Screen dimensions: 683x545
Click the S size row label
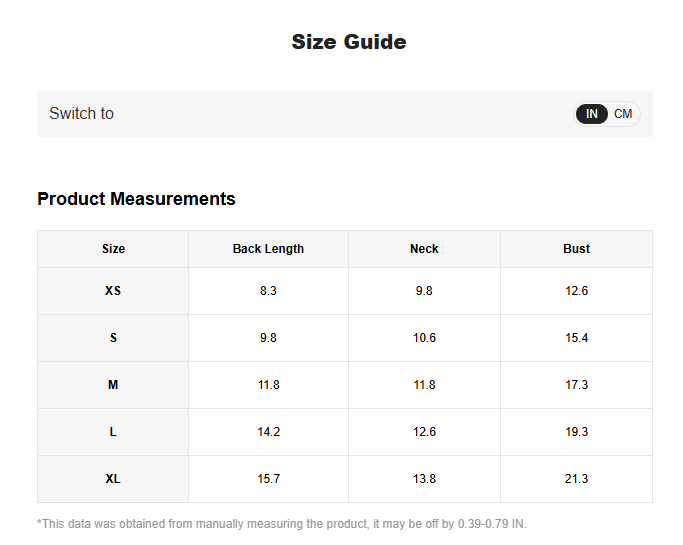[x=113, y=338]
